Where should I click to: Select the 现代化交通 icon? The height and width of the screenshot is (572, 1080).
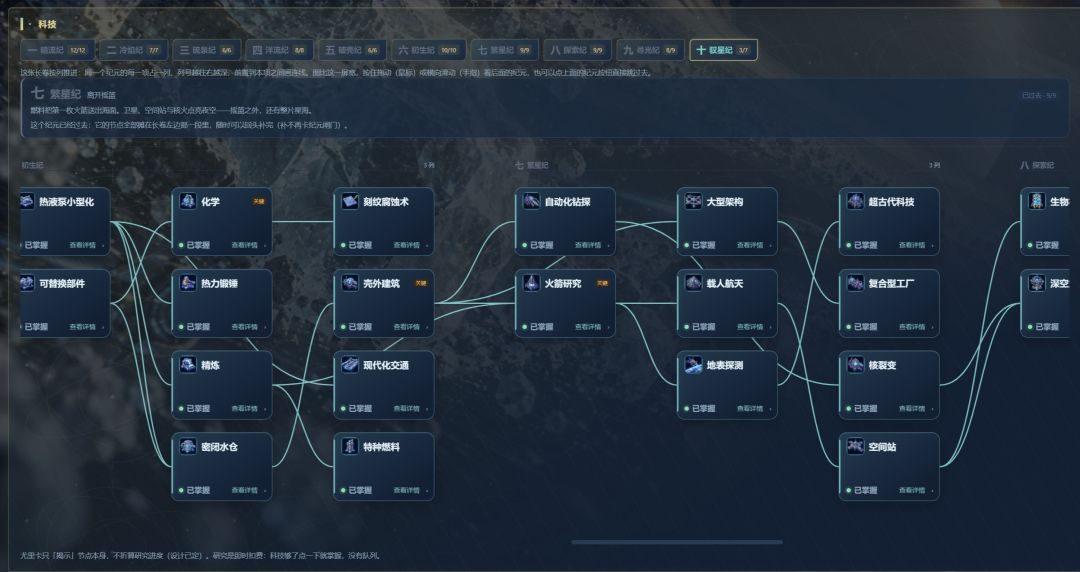[x=350, y=365]
